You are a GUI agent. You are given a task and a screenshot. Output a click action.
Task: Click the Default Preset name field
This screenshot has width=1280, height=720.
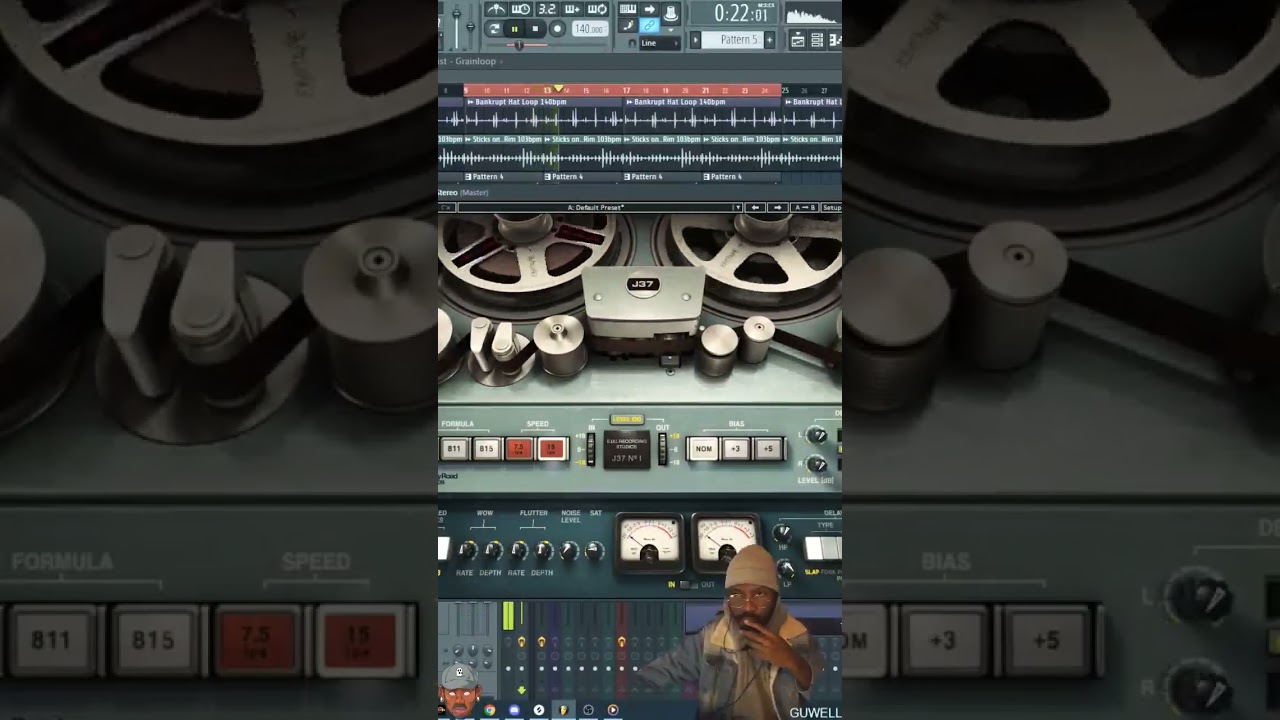point(595,208)
